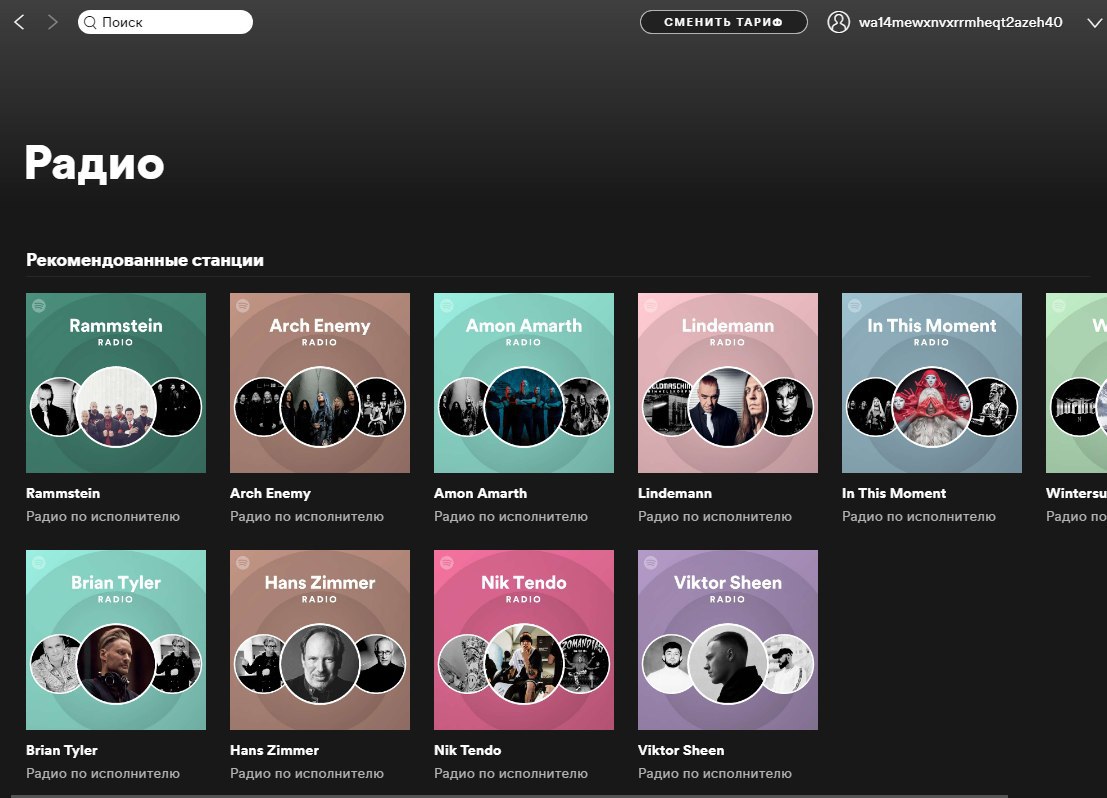Viewport: 1107px width, 798px height.
Task: Open the Hans Zimmer Radio cover
Action: (320, 640)
